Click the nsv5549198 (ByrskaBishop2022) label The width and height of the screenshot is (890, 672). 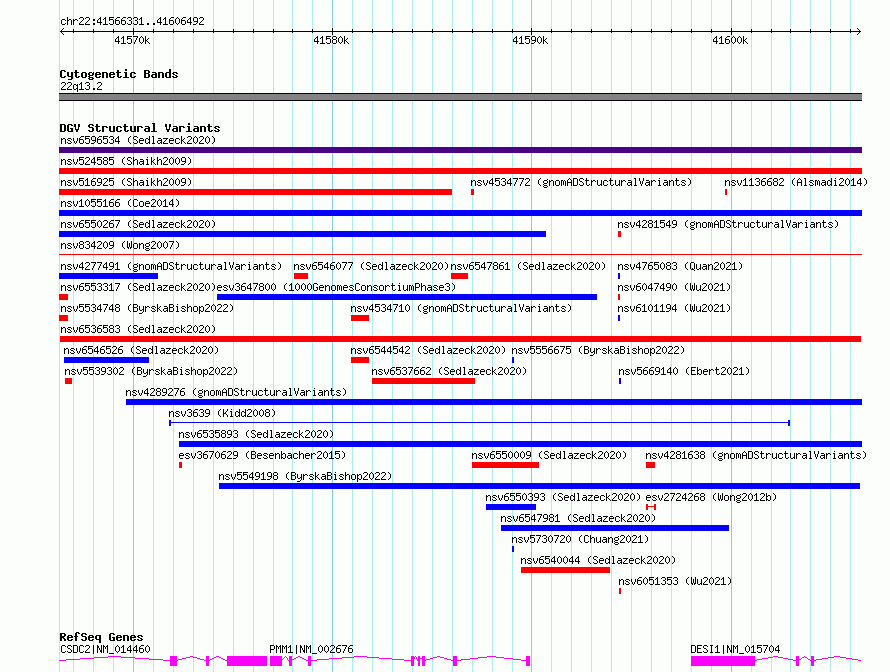(305, 476)
